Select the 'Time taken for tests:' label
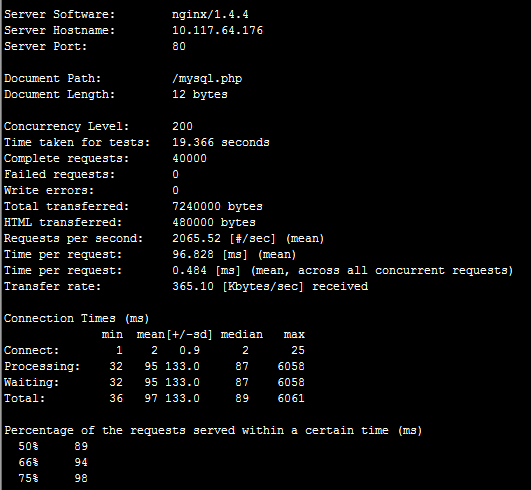This screenshot has width=531, height=490. pos(77,143)
